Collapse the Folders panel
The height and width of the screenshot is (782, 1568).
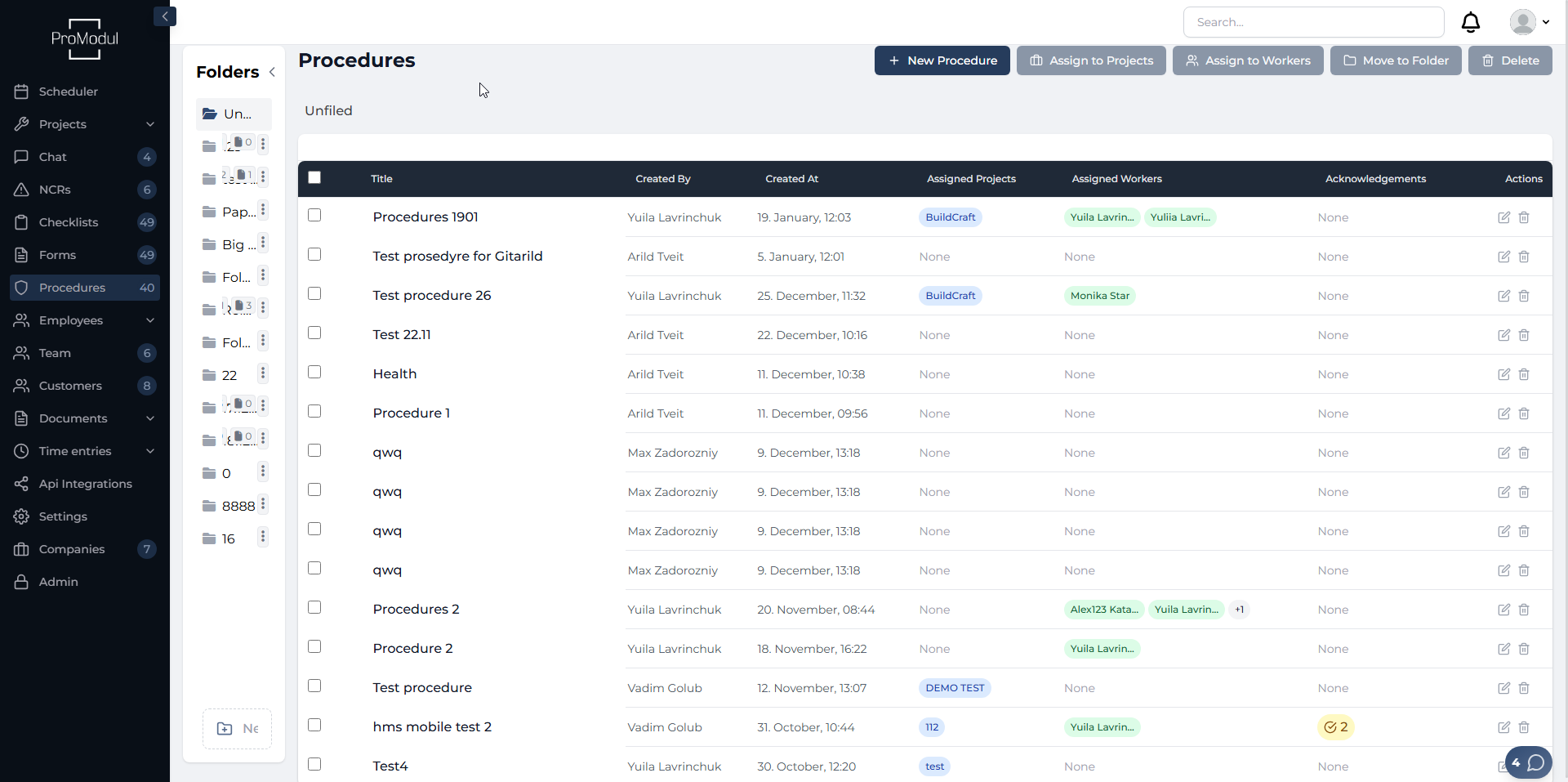(x=272, y=72)
